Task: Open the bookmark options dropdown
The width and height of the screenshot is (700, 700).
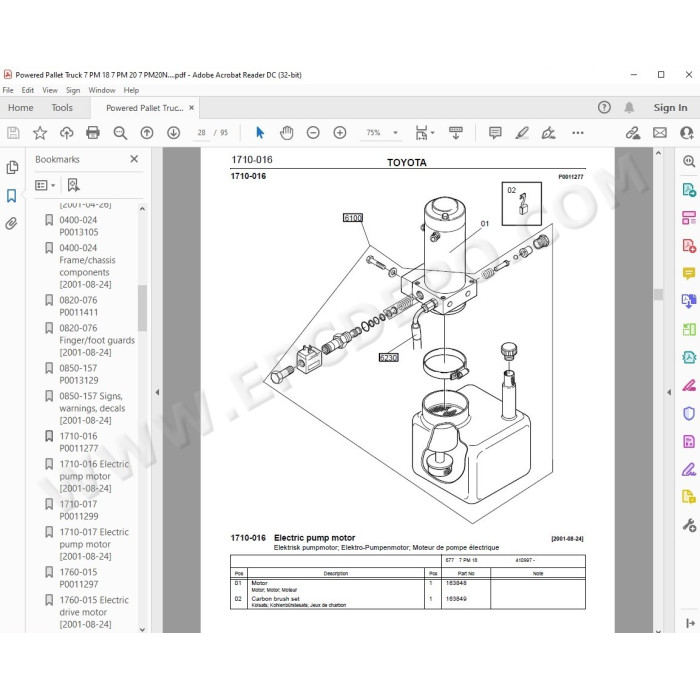Action: [x=45, y=185]
